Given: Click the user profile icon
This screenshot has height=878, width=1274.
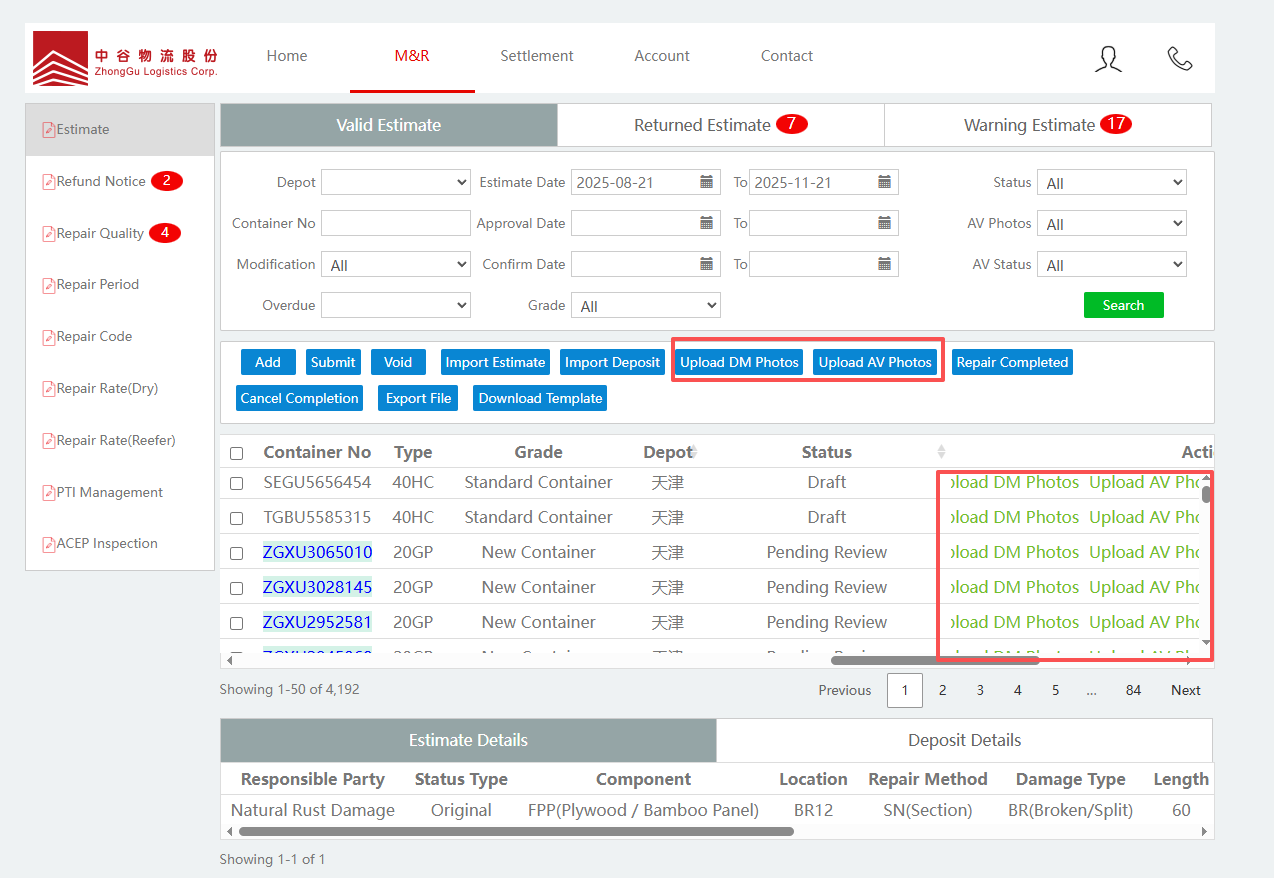Looking at the screenshot, I should [1107, 59].
